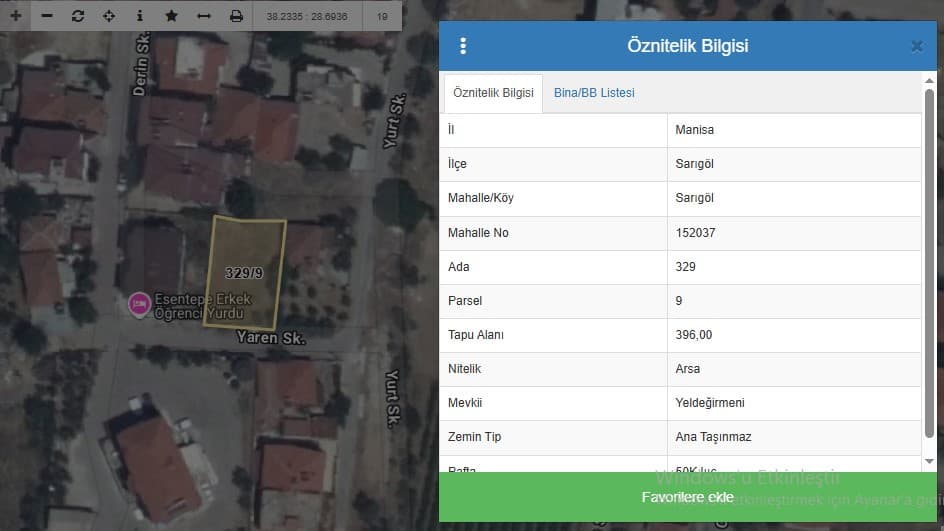Screen dimensions: 944x531
Task: Click the scroll up arrow
Action: [x=929, y=81]
